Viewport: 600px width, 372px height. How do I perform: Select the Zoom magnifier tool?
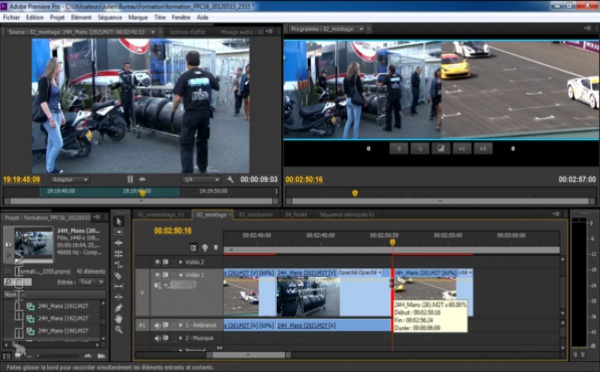[x=119, y=330]
